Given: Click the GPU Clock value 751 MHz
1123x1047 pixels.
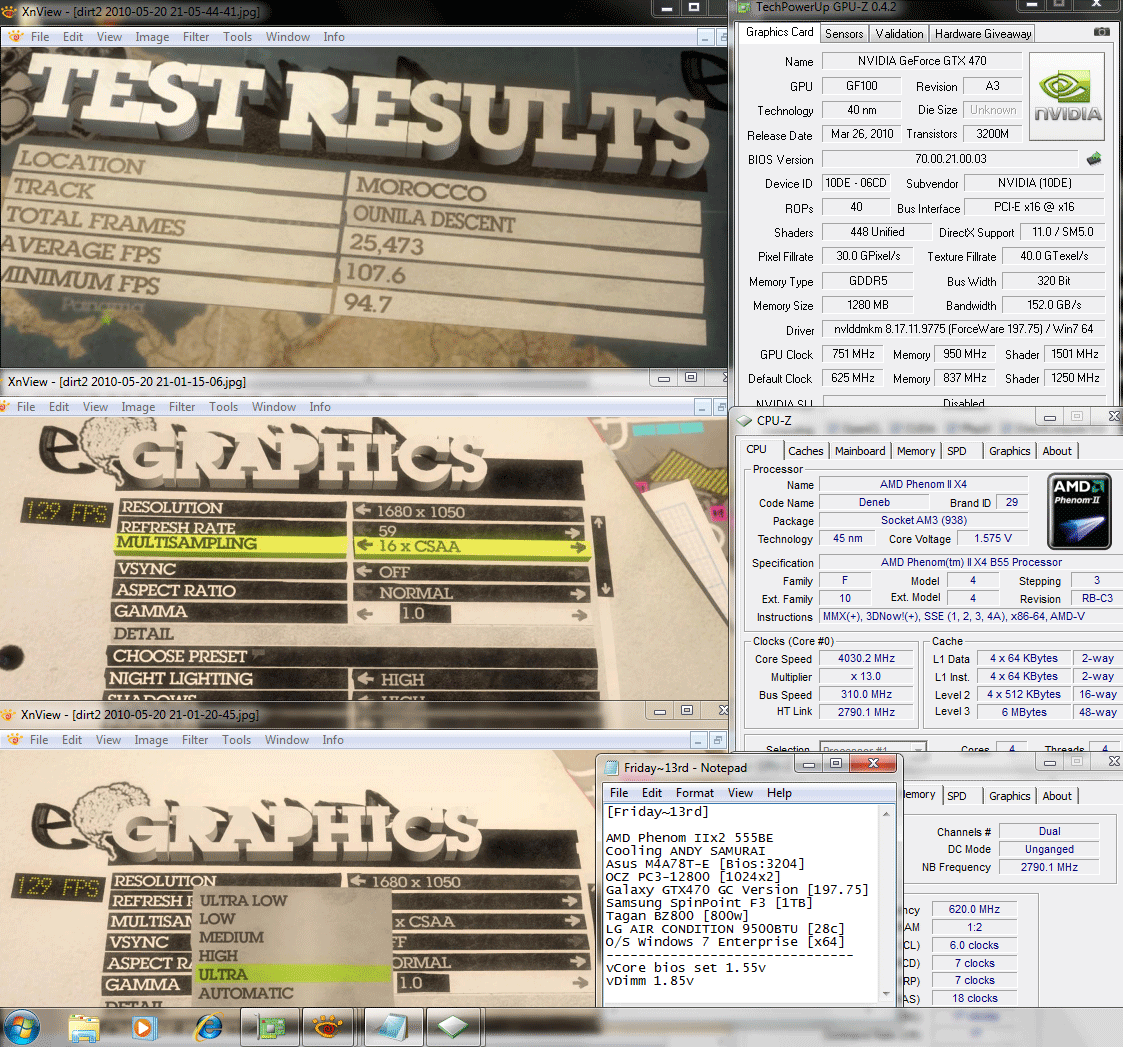Looking at the screenshot, I should 853,354.
